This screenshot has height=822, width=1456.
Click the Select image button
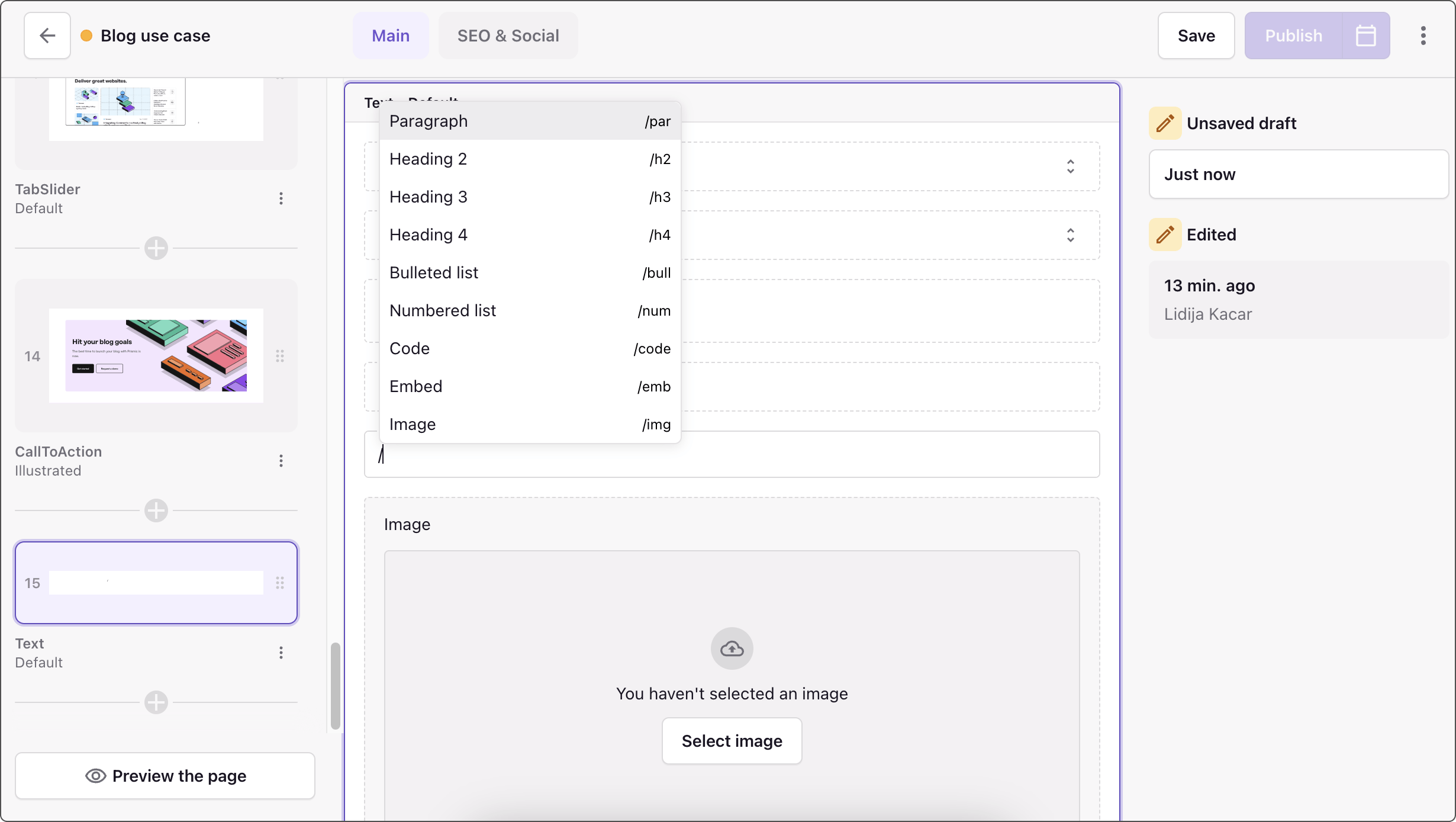click(732, 741)
